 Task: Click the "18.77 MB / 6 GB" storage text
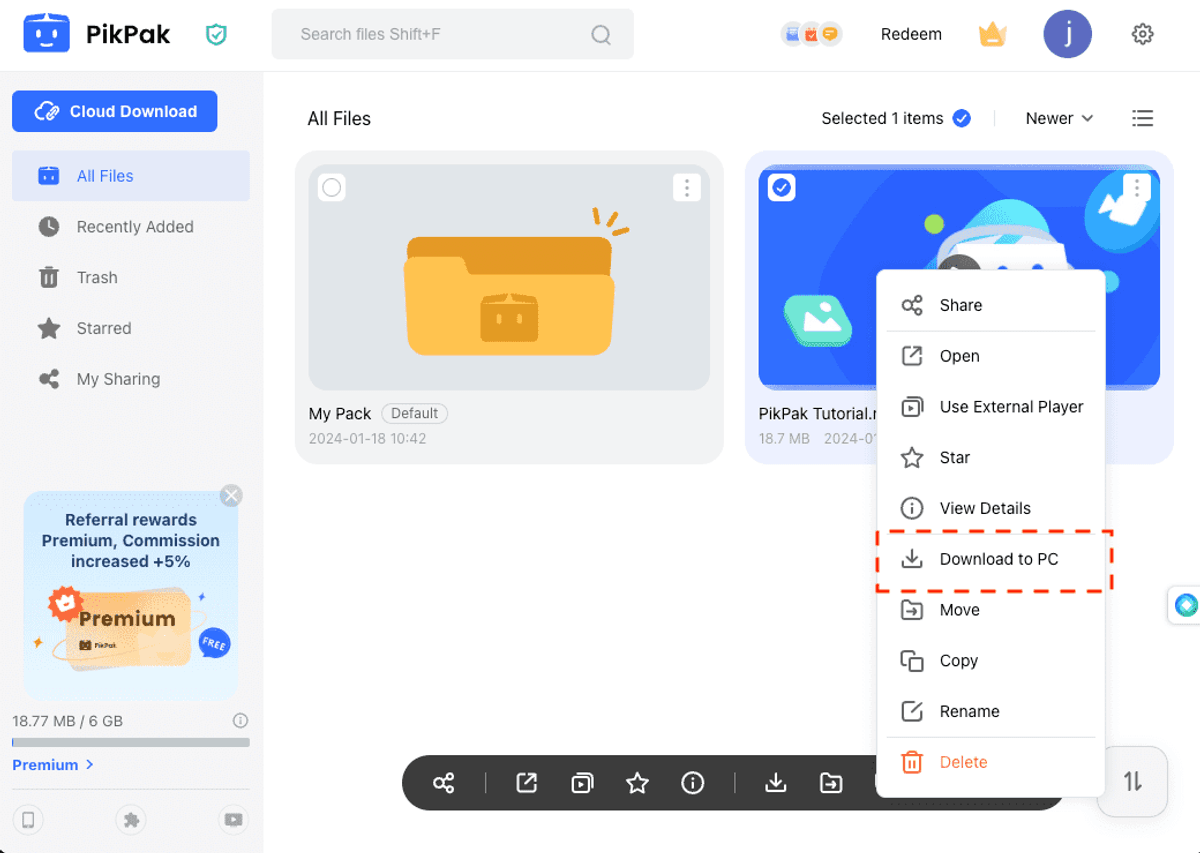click(x=67, y=721)
